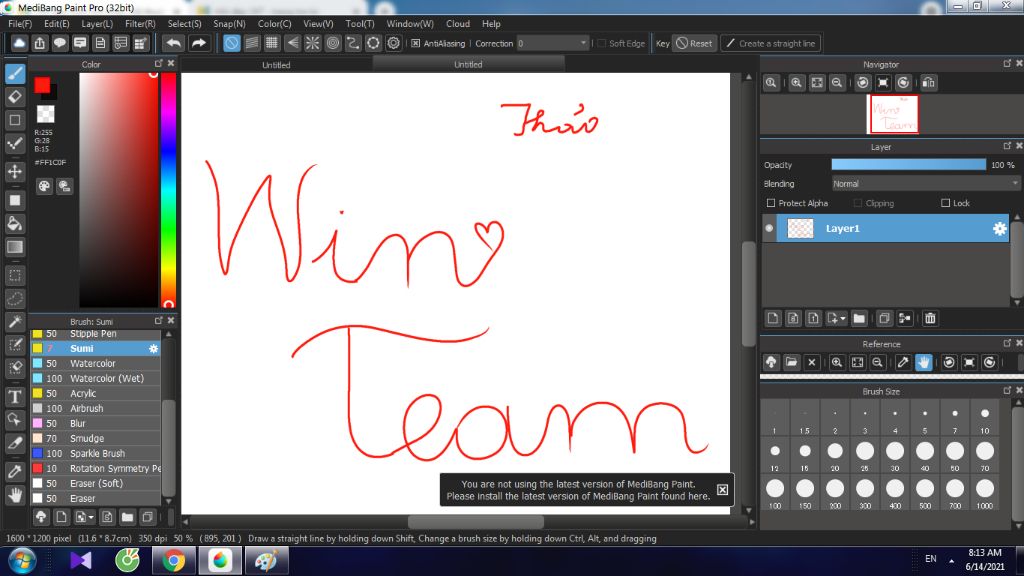Screen dimensions: 1024x576
Task: Add a new layer in Layer panel
Action: 773,318
